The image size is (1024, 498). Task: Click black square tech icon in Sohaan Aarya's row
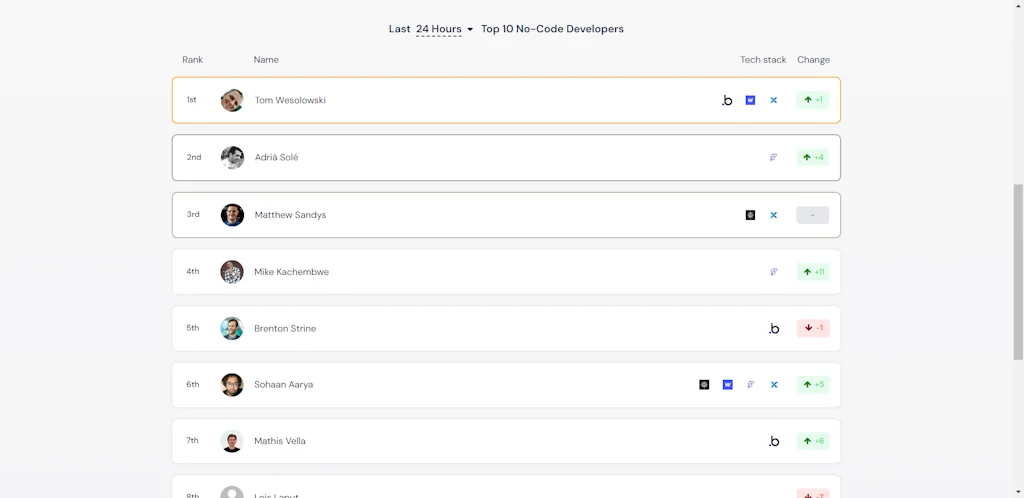click(x=704, y=384)
